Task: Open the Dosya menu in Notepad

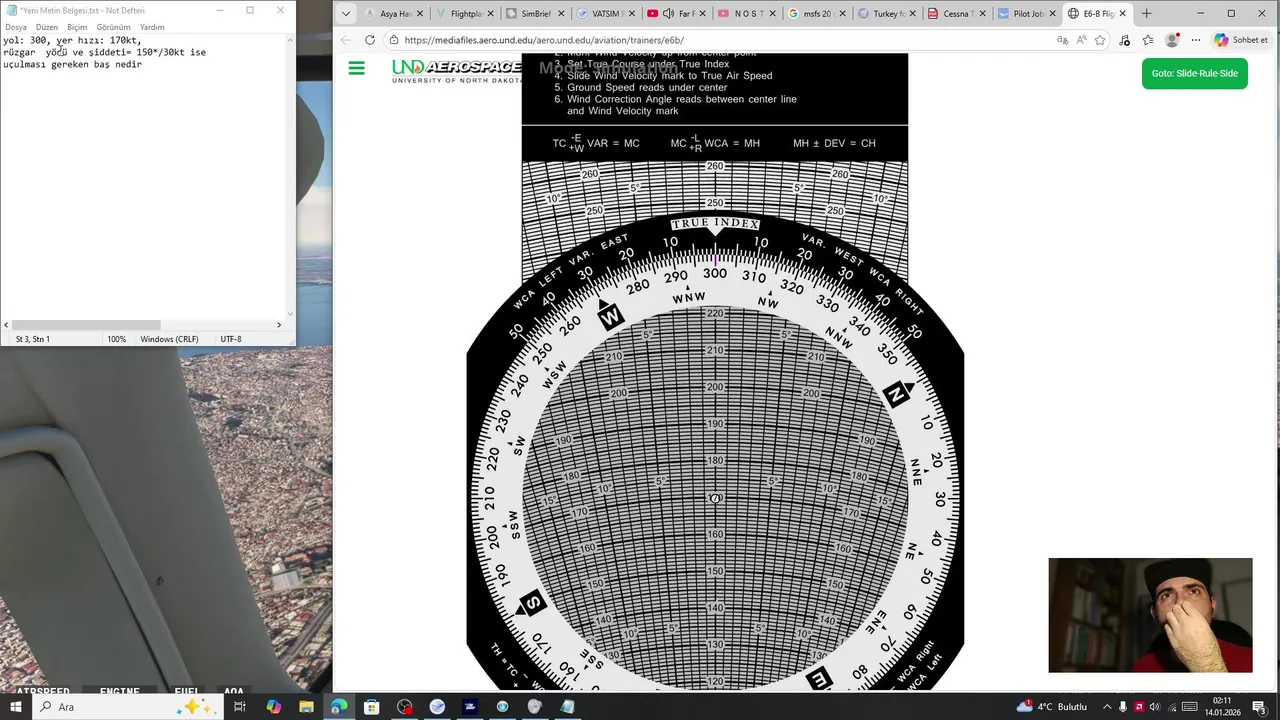Action: point(16,27)
